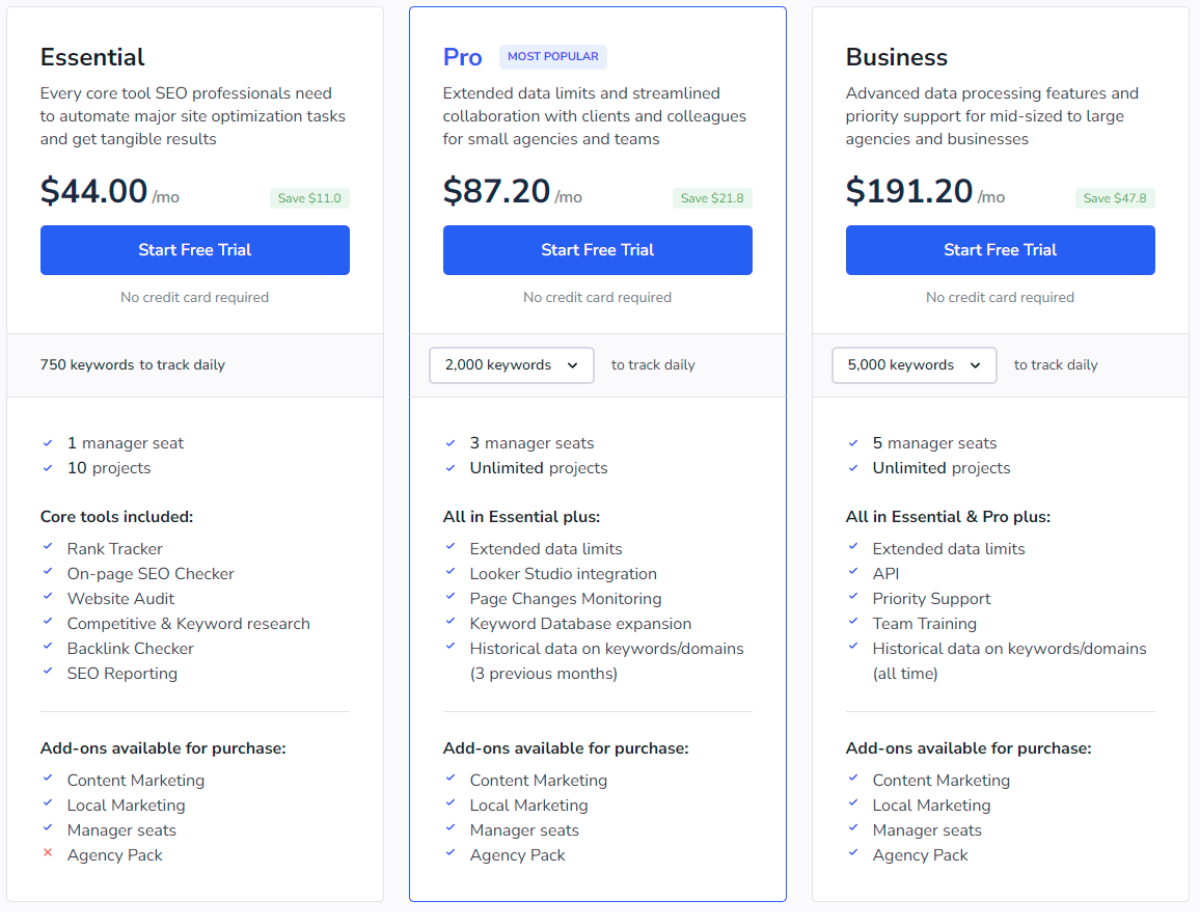1200x912 pixels.
Task: Click checkmark next to Website Audit
Action: pos(47,597)
